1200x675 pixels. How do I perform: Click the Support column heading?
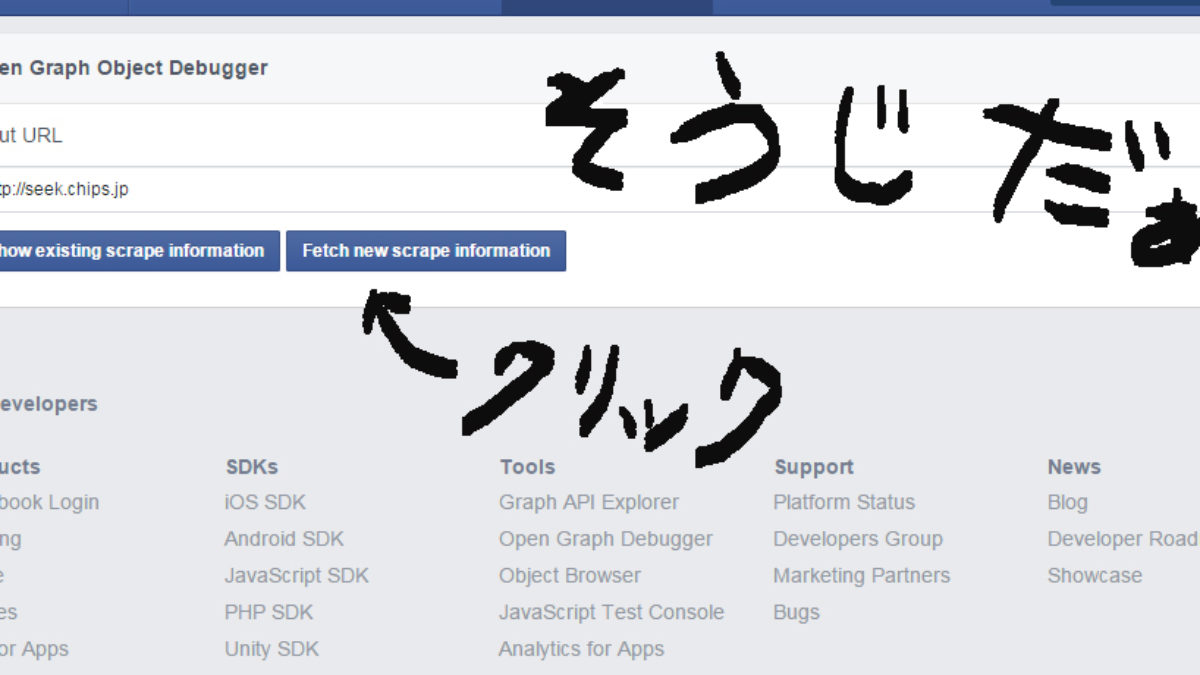pyautogui.click(x=814, y=467)
